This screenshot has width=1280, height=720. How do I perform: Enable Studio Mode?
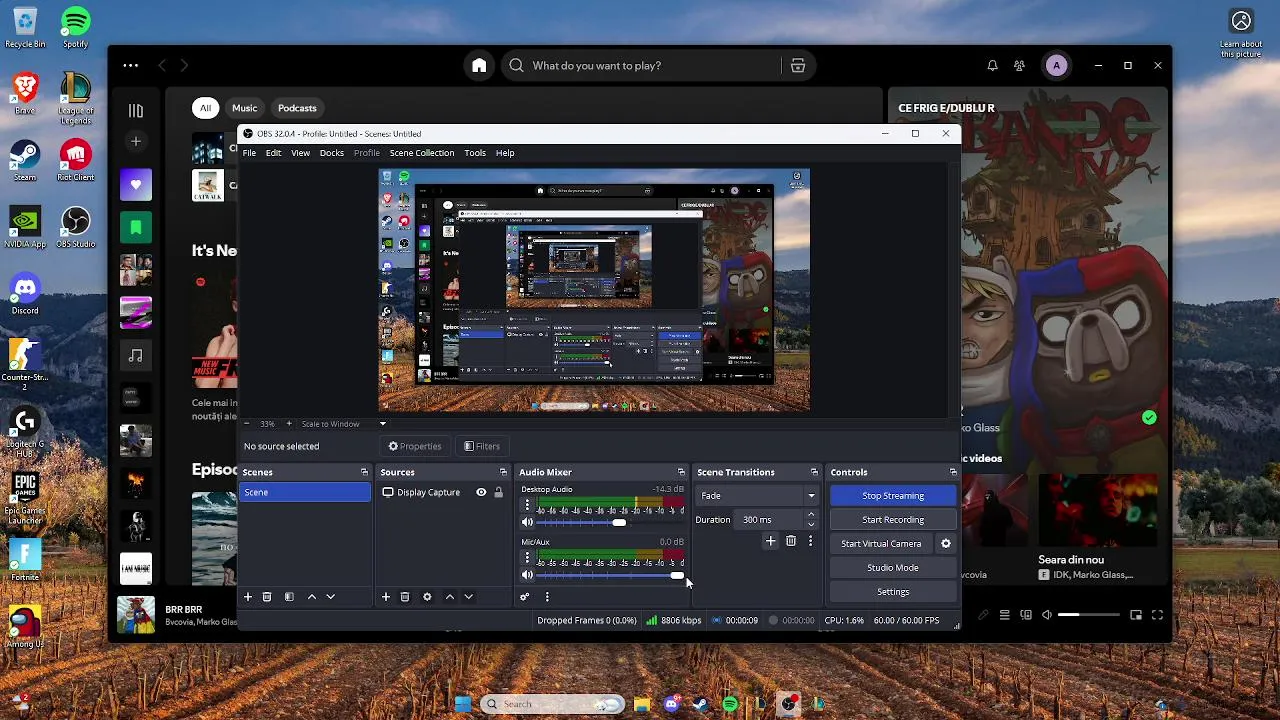(x=893, y=568)
